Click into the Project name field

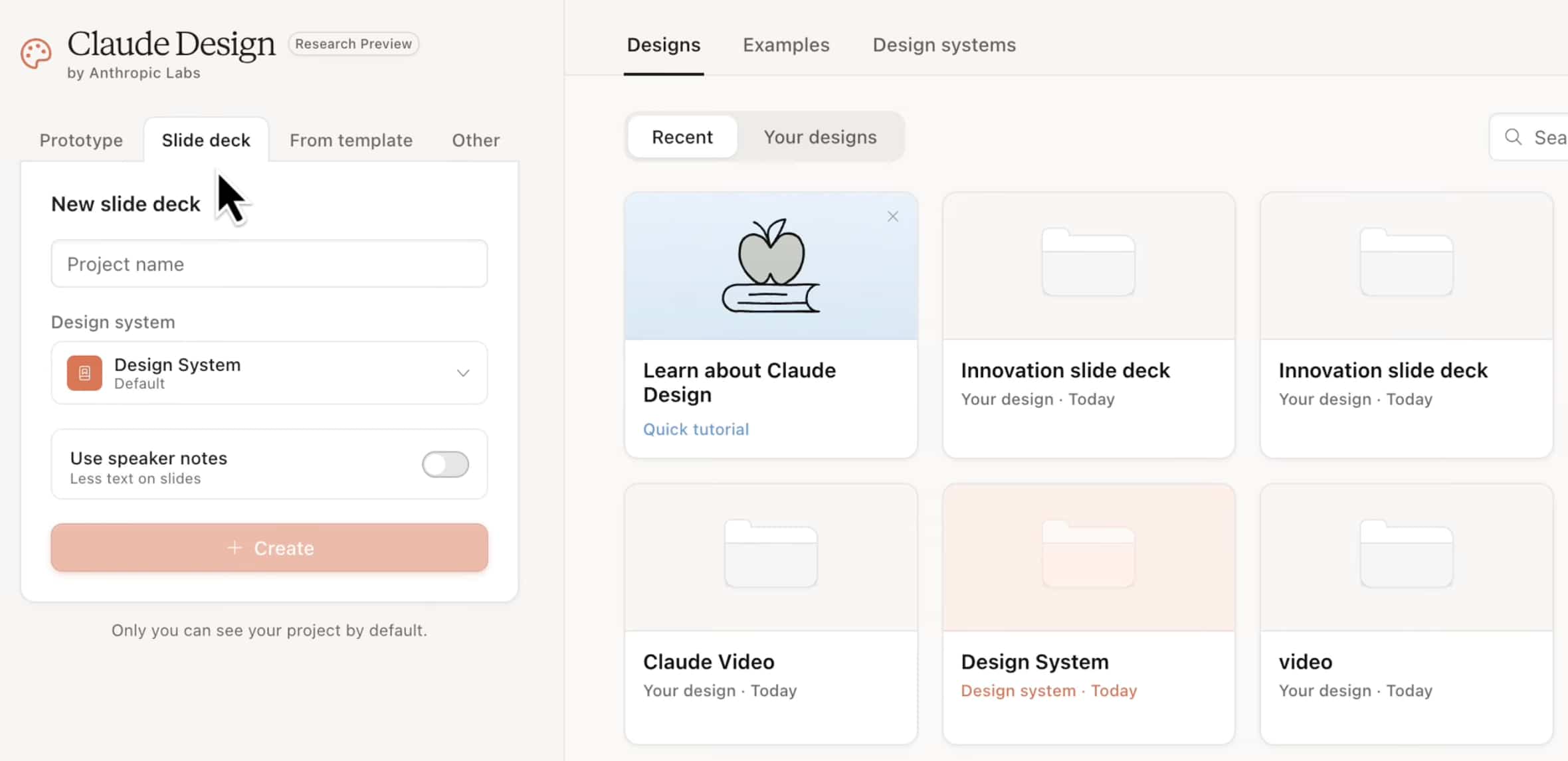[270, 264]
